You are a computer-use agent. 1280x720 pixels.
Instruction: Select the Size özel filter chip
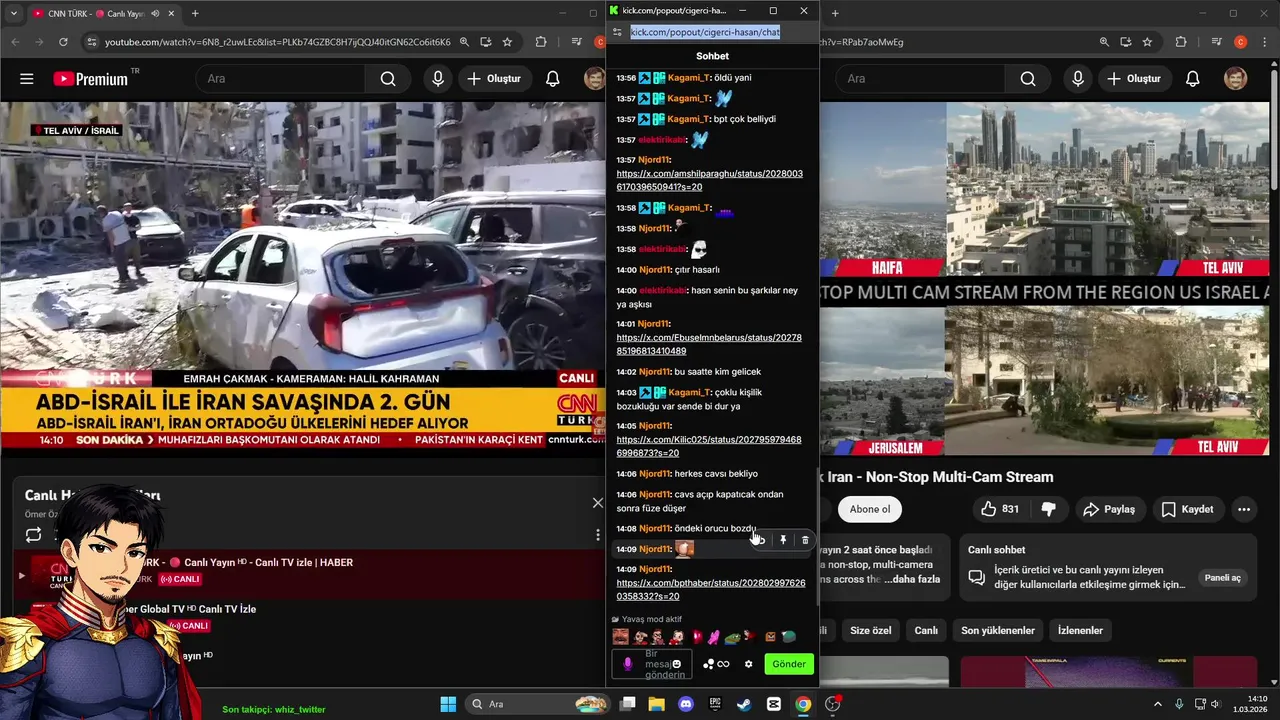[870, 631]
